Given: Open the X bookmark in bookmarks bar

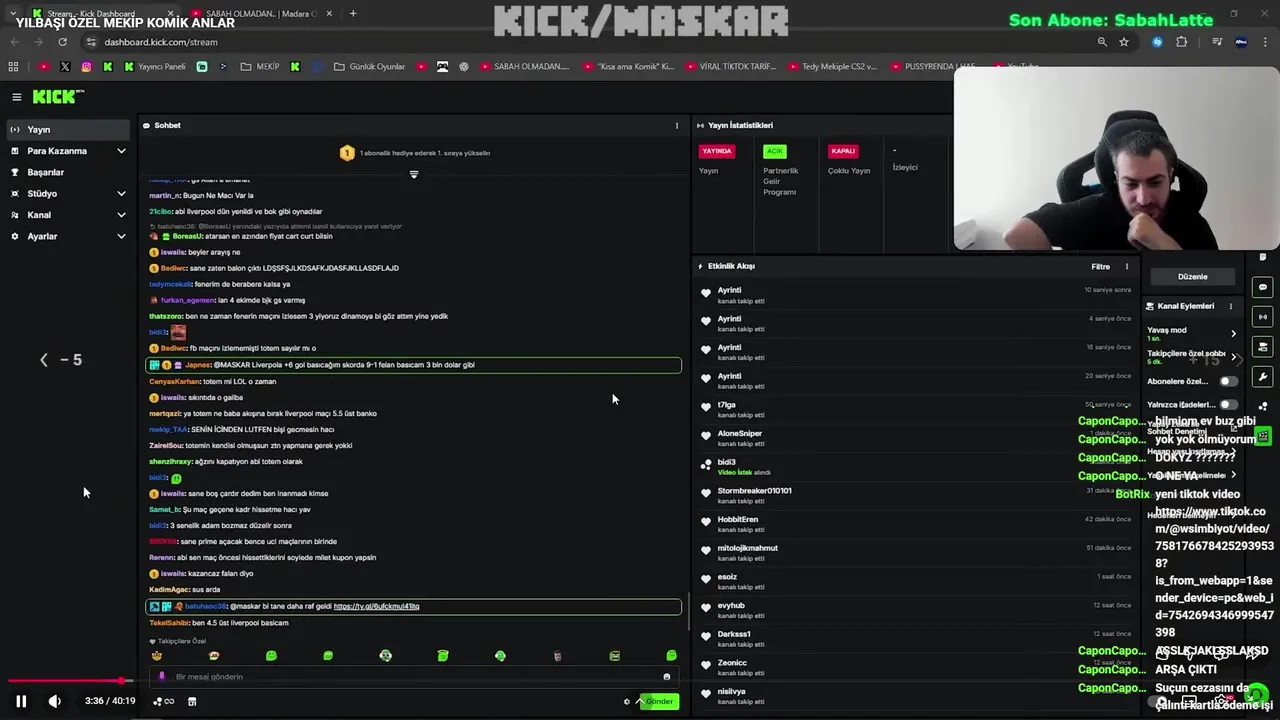Looking at the screenshot, I should 65,67.
